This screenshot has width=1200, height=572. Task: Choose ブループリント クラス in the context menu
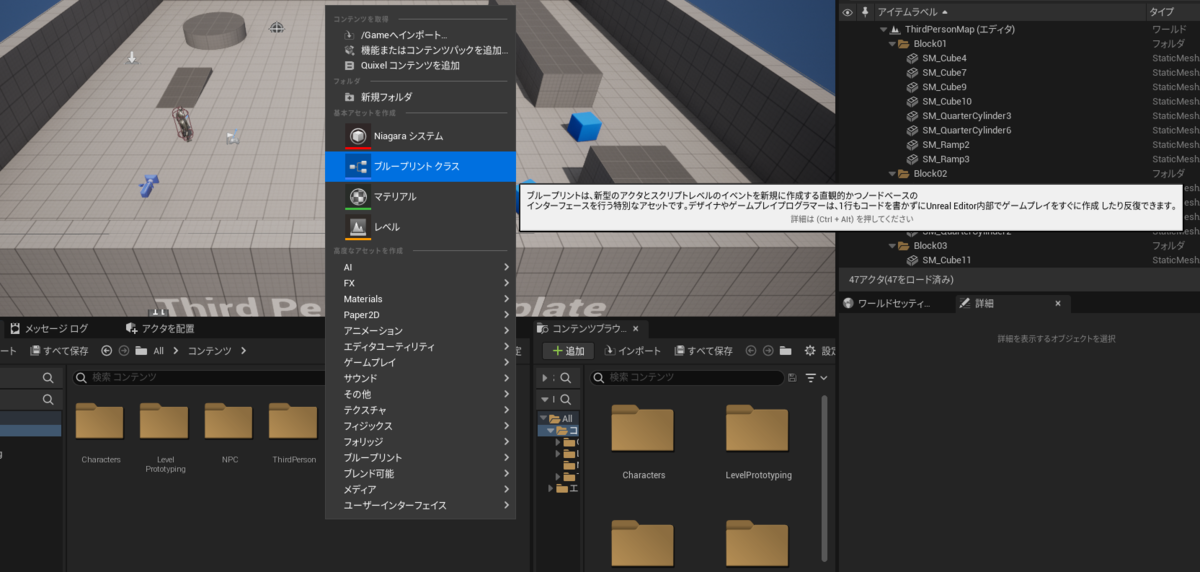(420, 166)
